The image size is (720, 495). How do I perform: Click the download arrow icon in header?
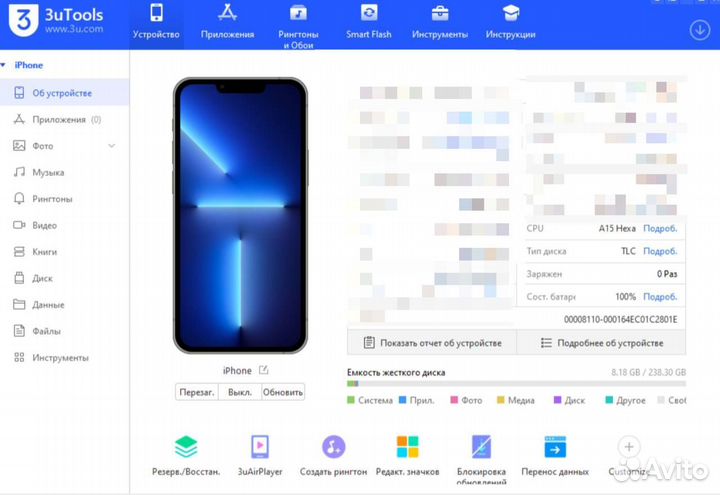click(699, 29)
